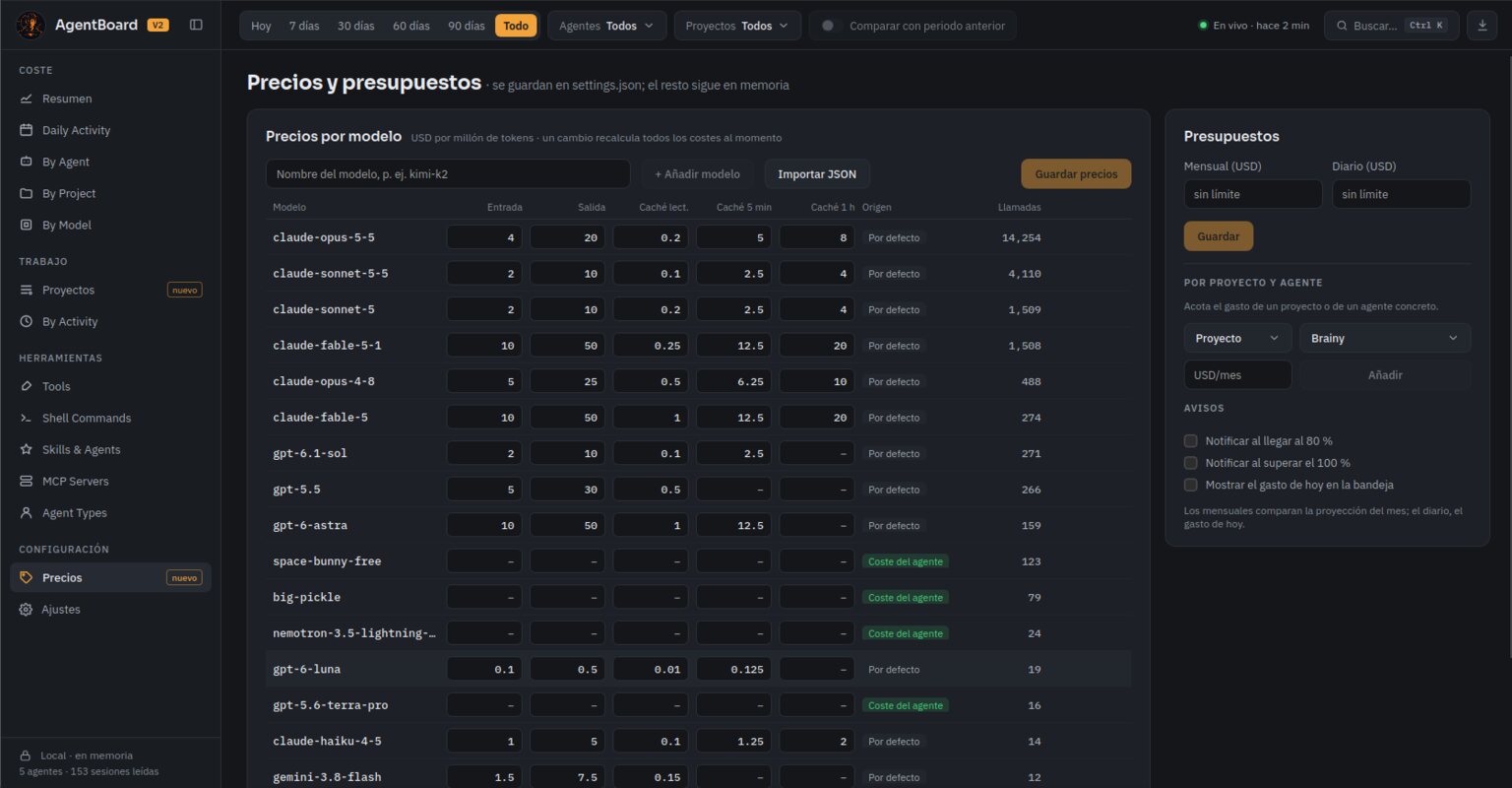Focus the Nombre del modelo input
The image size is (1512, 788).
[x=448, y=174]
